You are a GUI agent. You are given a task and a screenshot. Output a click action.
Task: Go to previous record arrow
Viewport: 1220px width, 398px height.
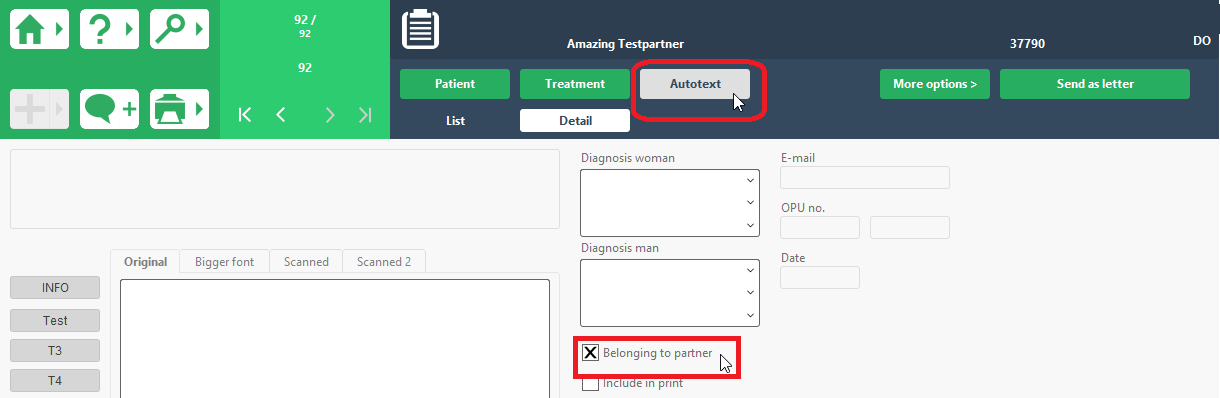pos(281,115)
